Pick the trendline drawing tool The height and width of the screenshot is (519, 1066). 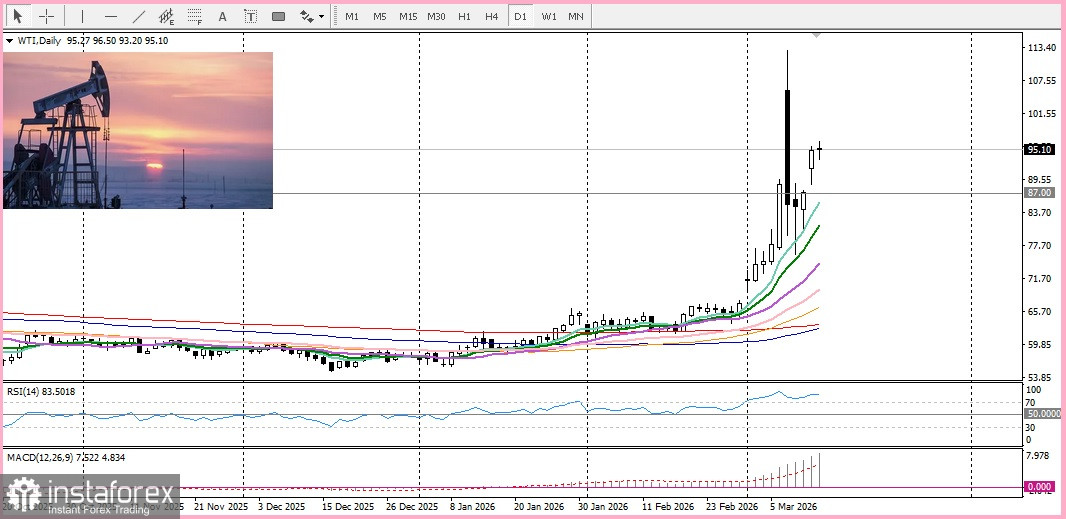138,16
